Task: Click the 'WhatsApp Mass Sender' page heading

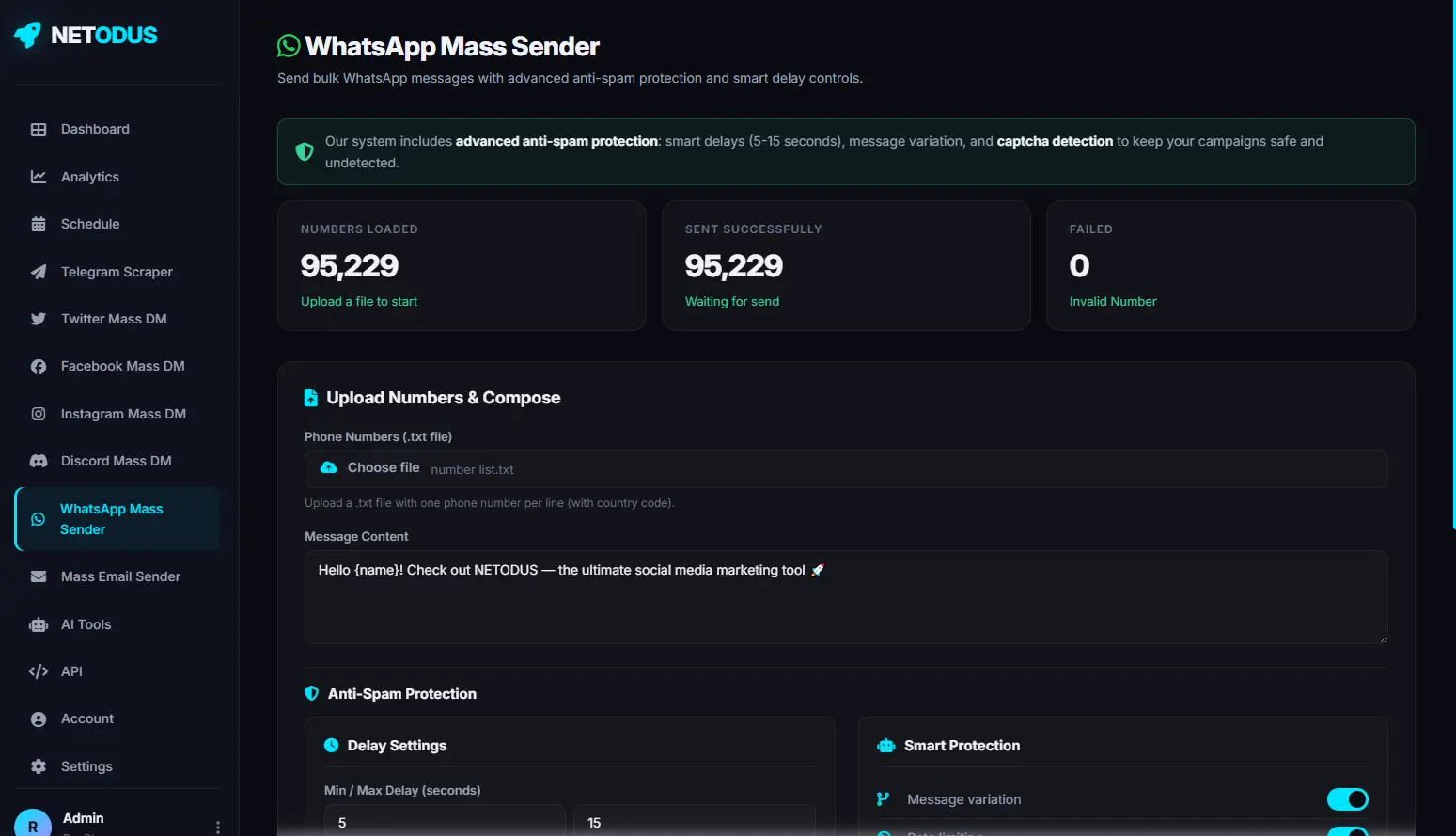Action: coord(452,46)
